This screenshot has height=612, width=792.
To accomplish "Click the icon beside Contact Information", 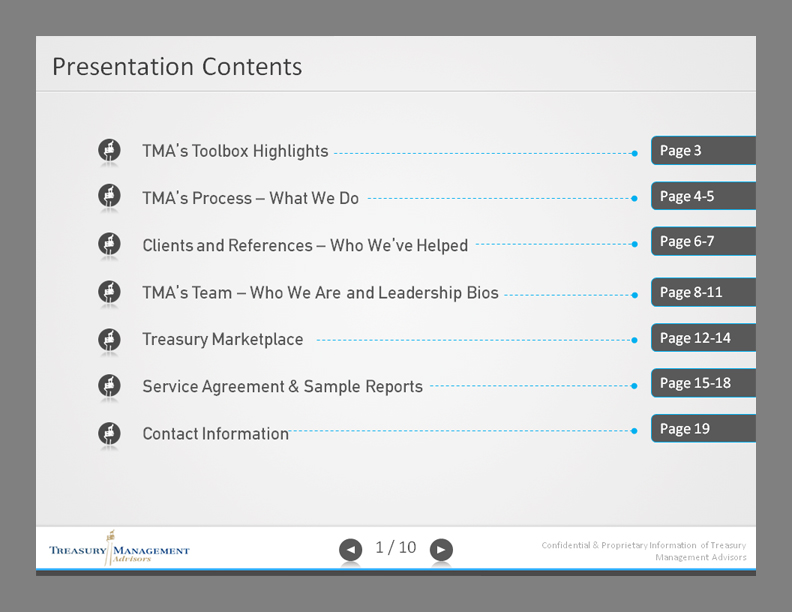I will [109, 433].
